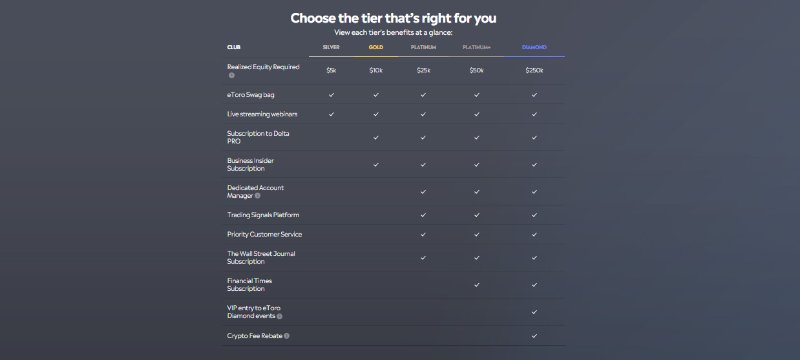Select the Silver tier tab
The image size is (800, 360).
(331, 47)
